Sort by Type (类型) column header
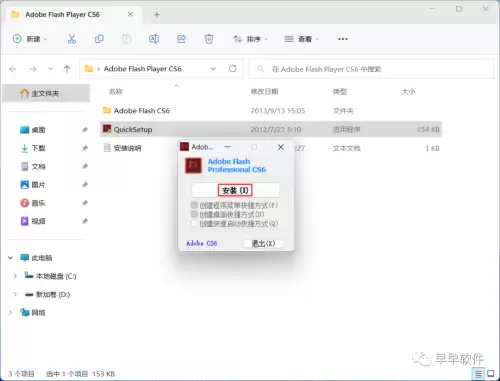Image resolution: width=500 pixels, height=381 pixels. (340, 92)
